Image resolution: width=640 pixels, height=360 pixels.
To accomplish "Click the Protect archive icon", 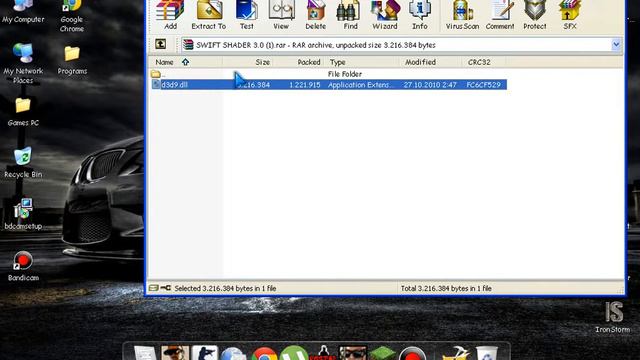I will [x=535, y=15].
